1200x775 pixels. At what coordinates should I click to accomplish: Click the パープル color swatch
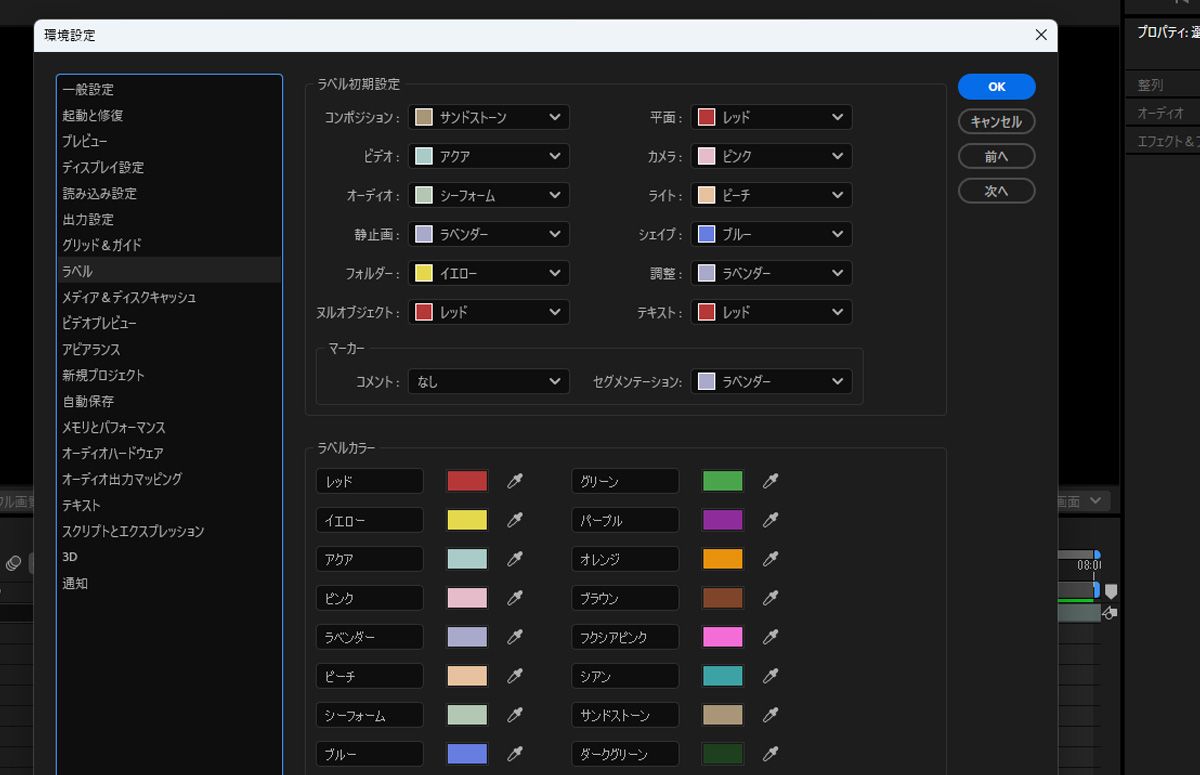(x=723, y=520)
